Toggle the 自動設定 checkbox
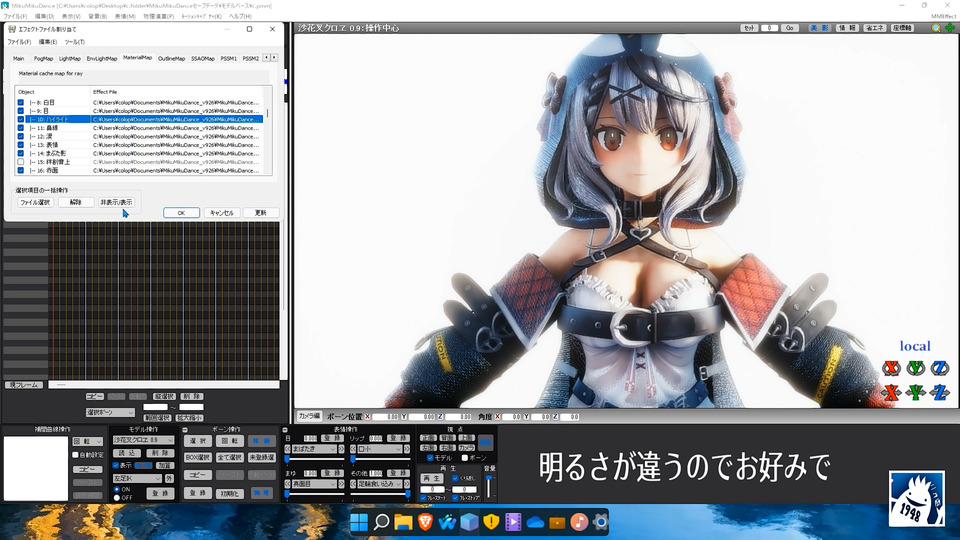960x540 pixels. (75, 455)
